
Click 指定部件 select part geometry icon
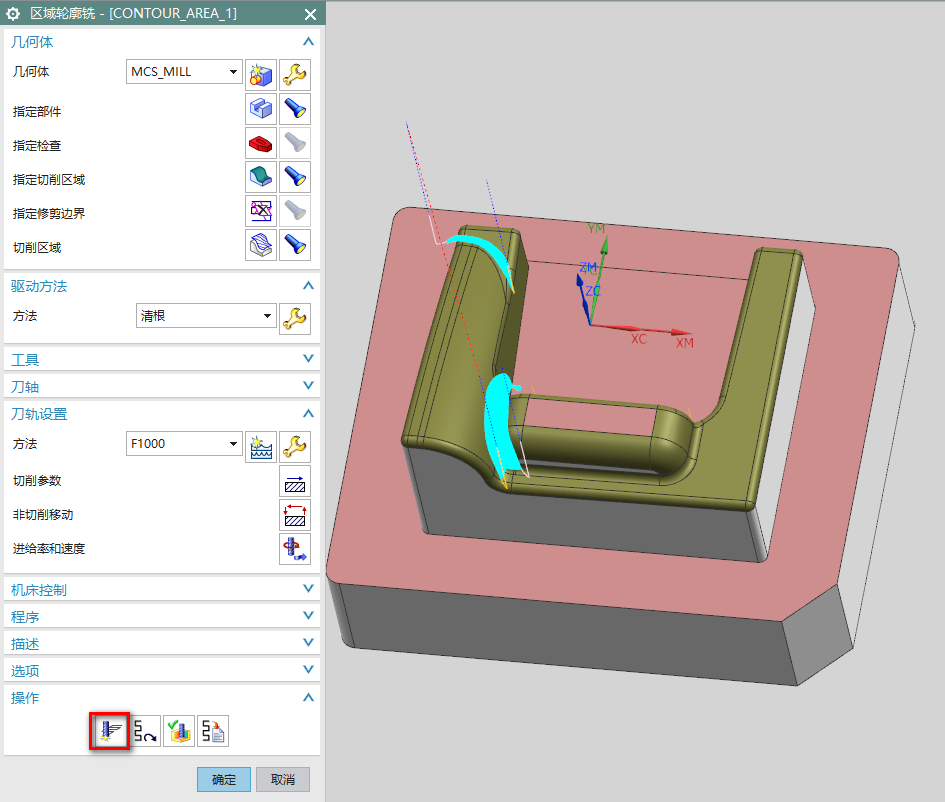coord(261,108)
